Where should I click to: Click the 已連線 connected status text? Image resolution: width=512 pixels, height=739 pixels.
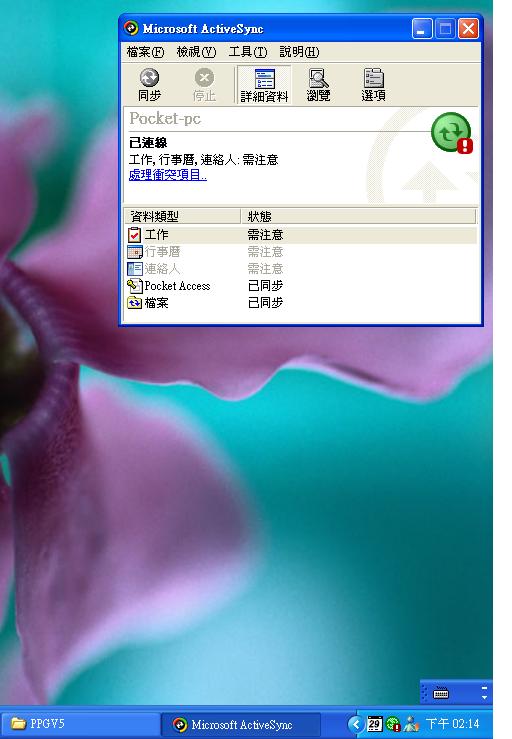coord(148,143)
